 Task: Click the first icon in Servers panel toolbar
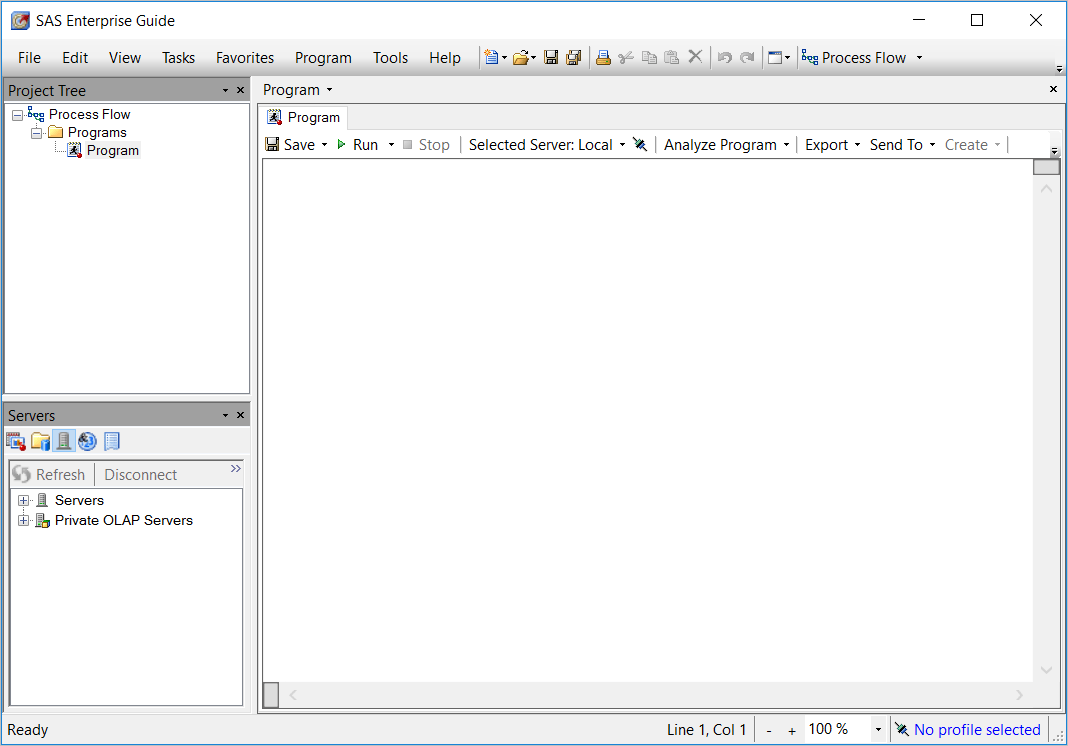(16, 441)
